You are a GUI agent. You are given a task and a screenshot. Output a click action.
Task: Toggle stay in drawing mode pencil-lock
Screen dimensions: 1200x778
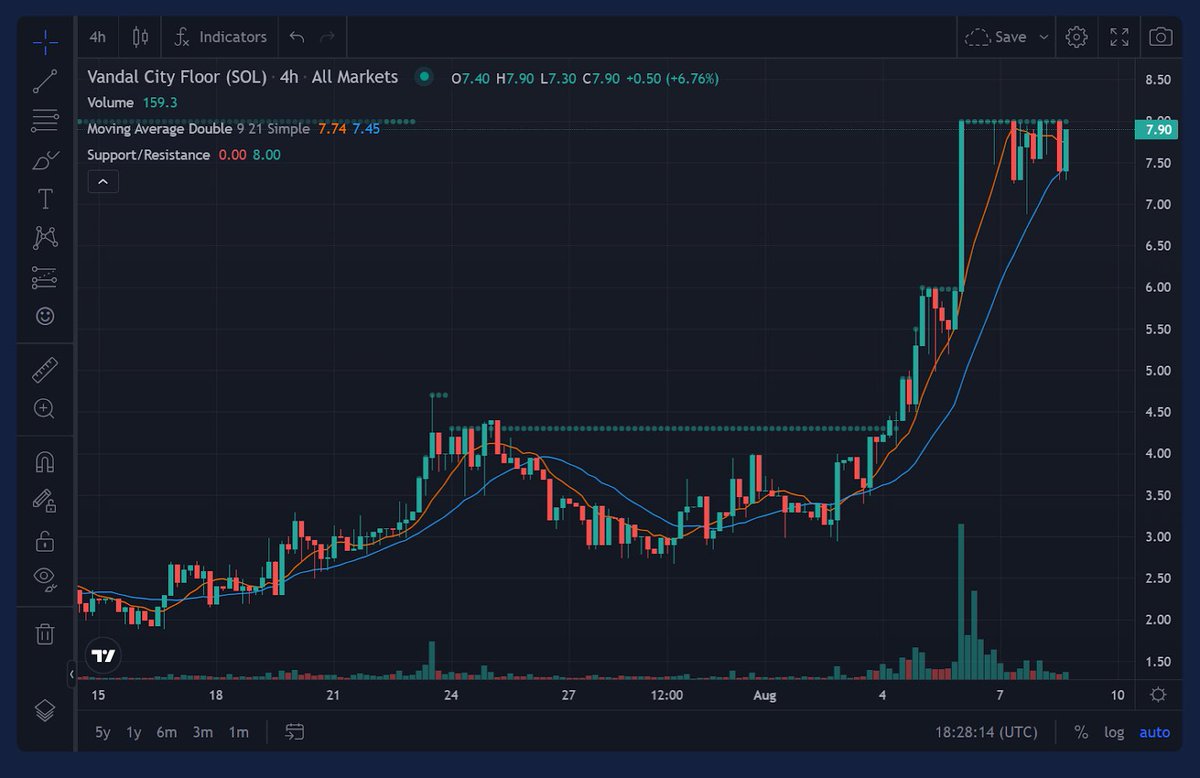[45, 500]
